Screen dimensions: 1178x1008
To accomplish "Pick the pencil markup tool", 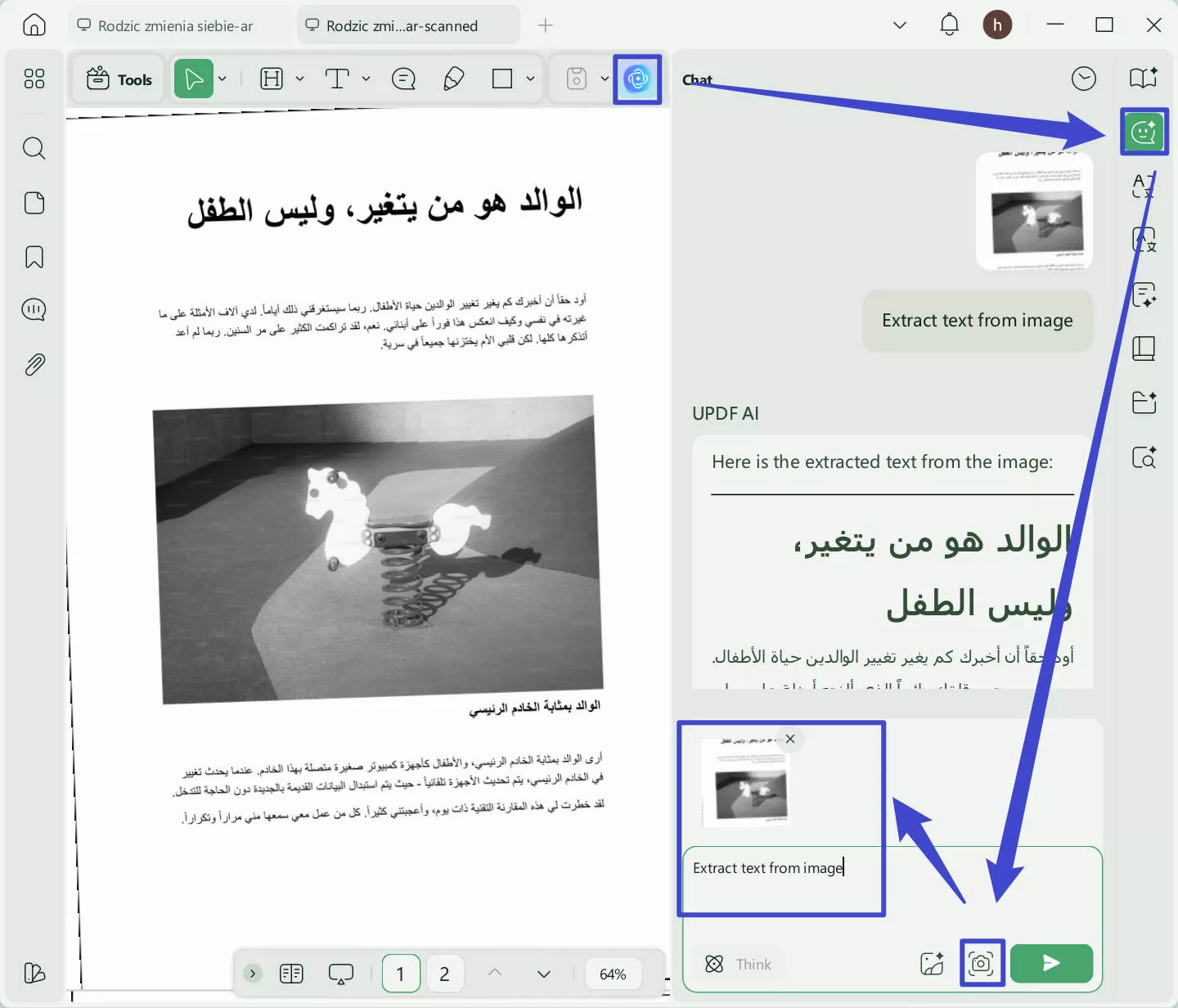I will point(454,79).
